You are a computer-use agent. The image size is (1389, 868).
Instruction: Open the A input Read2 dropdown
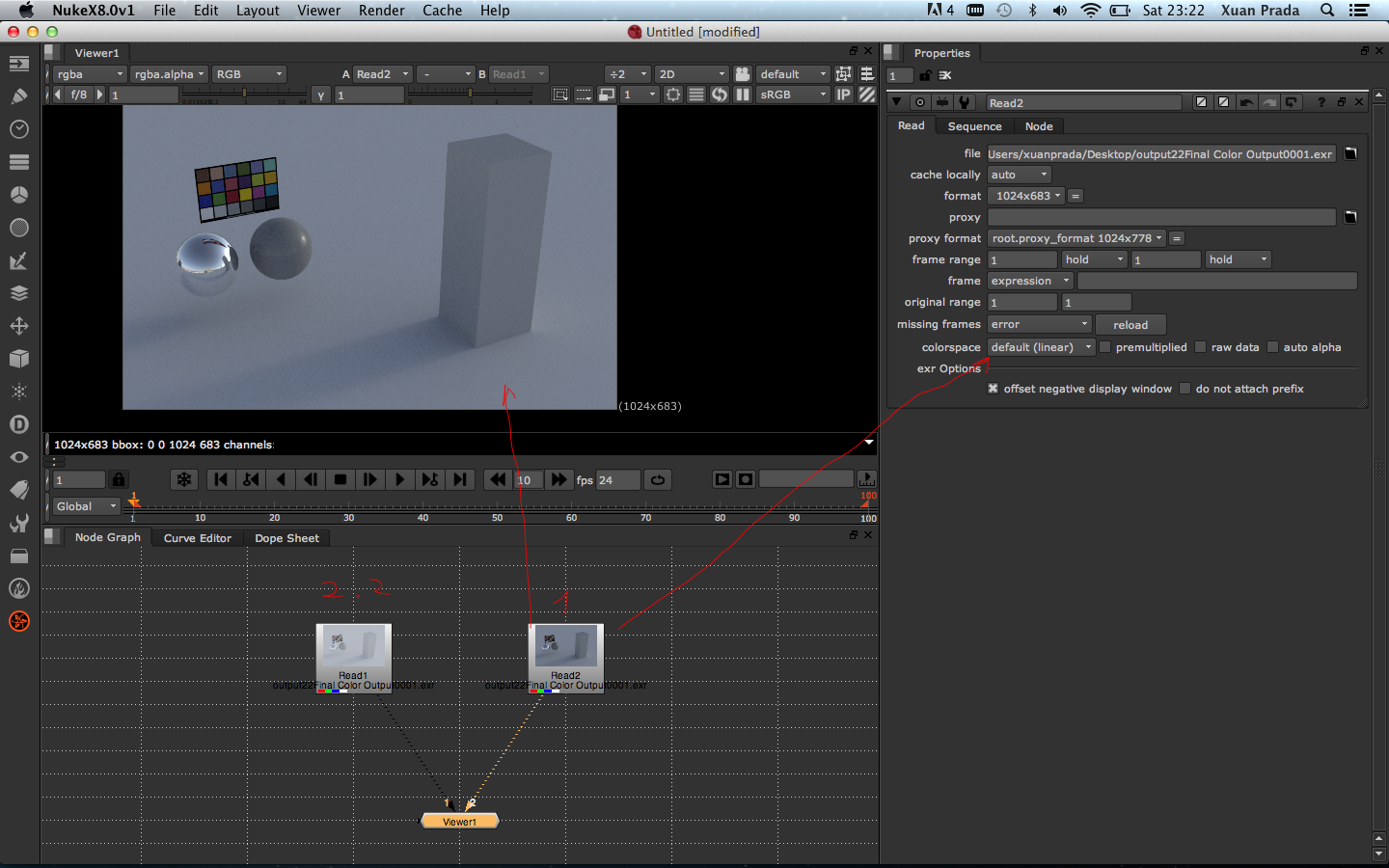383,74
